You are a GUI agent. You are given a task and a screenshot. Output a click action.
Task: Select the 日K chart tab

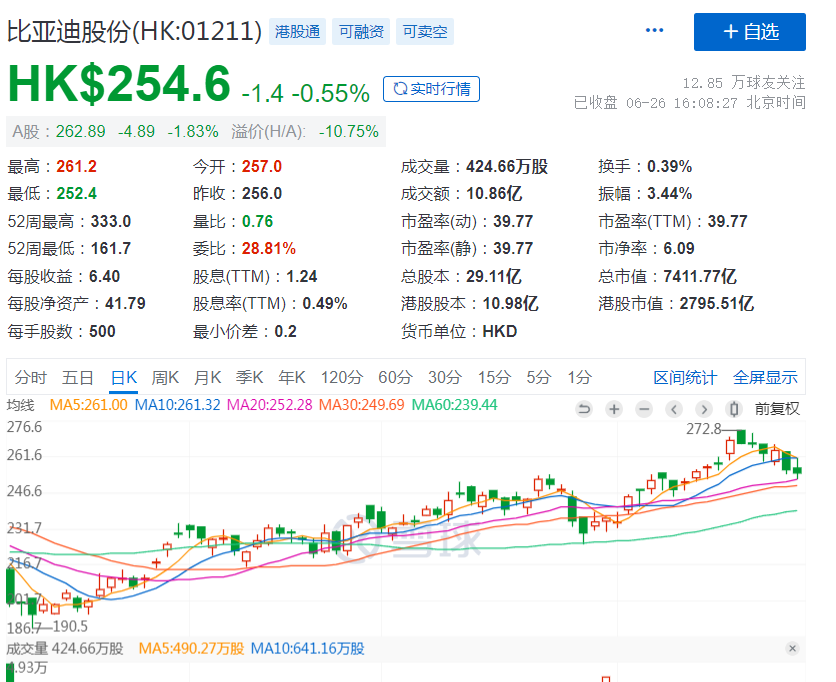point(124,378)
